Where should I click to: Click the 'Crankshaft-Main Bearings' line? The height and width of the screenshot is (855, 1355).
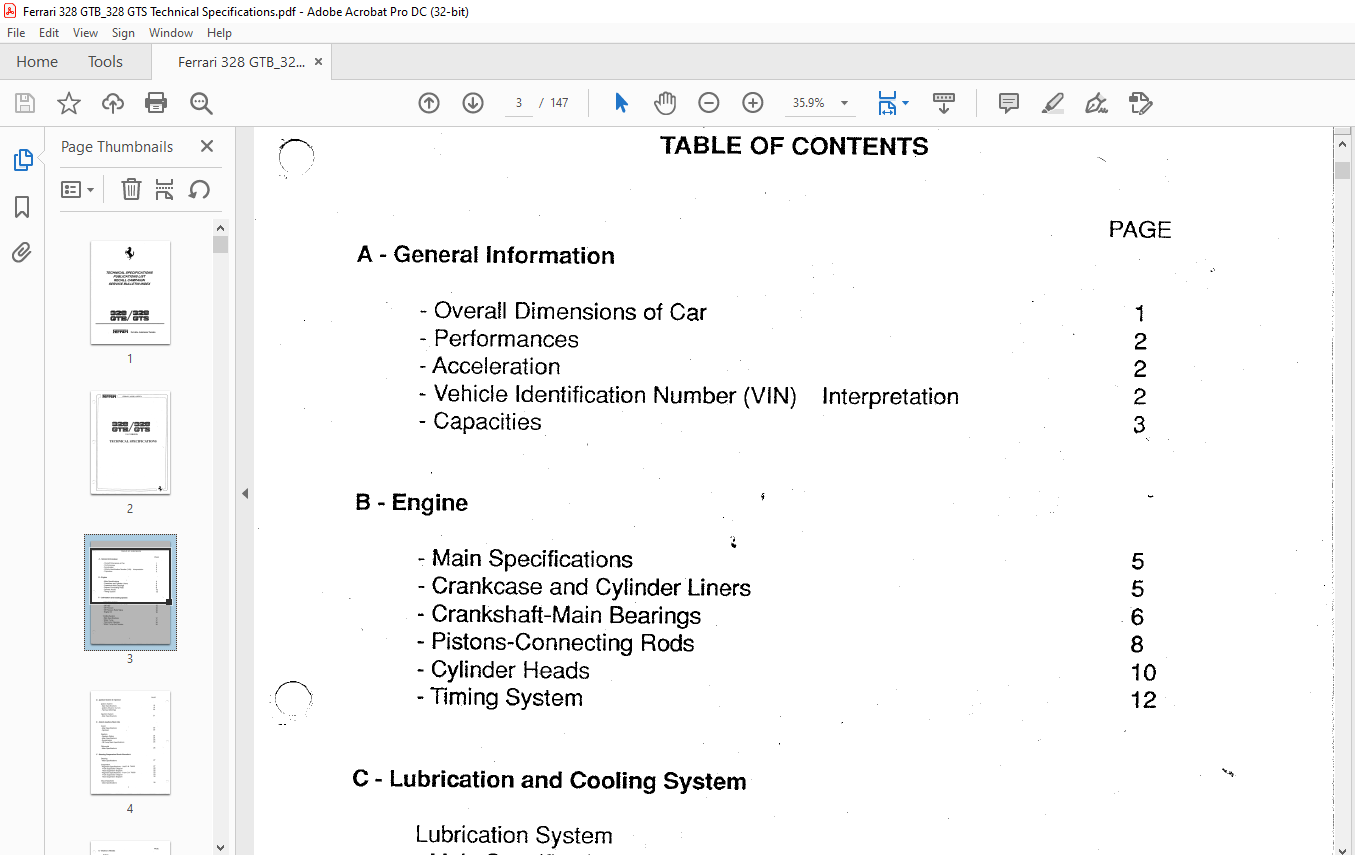(559, 616)
